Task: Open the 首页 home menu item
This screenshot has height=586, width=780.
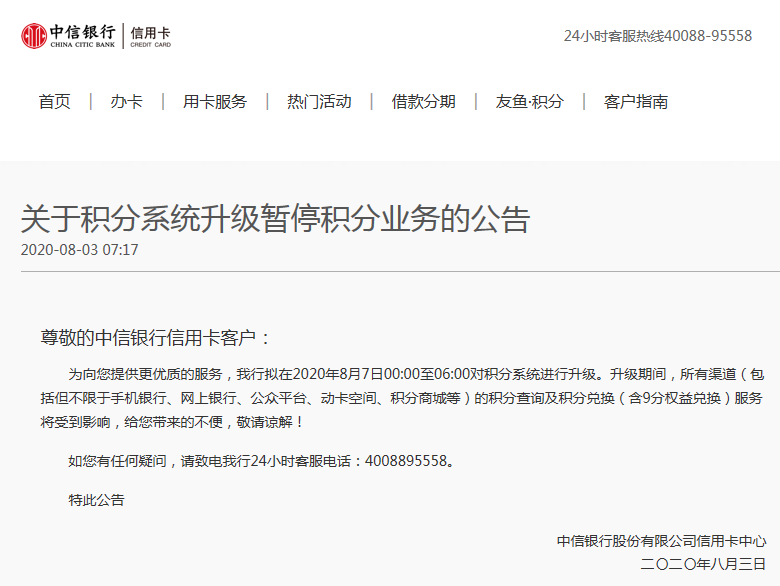Action: pyautogui.click(x=55, y=101)
